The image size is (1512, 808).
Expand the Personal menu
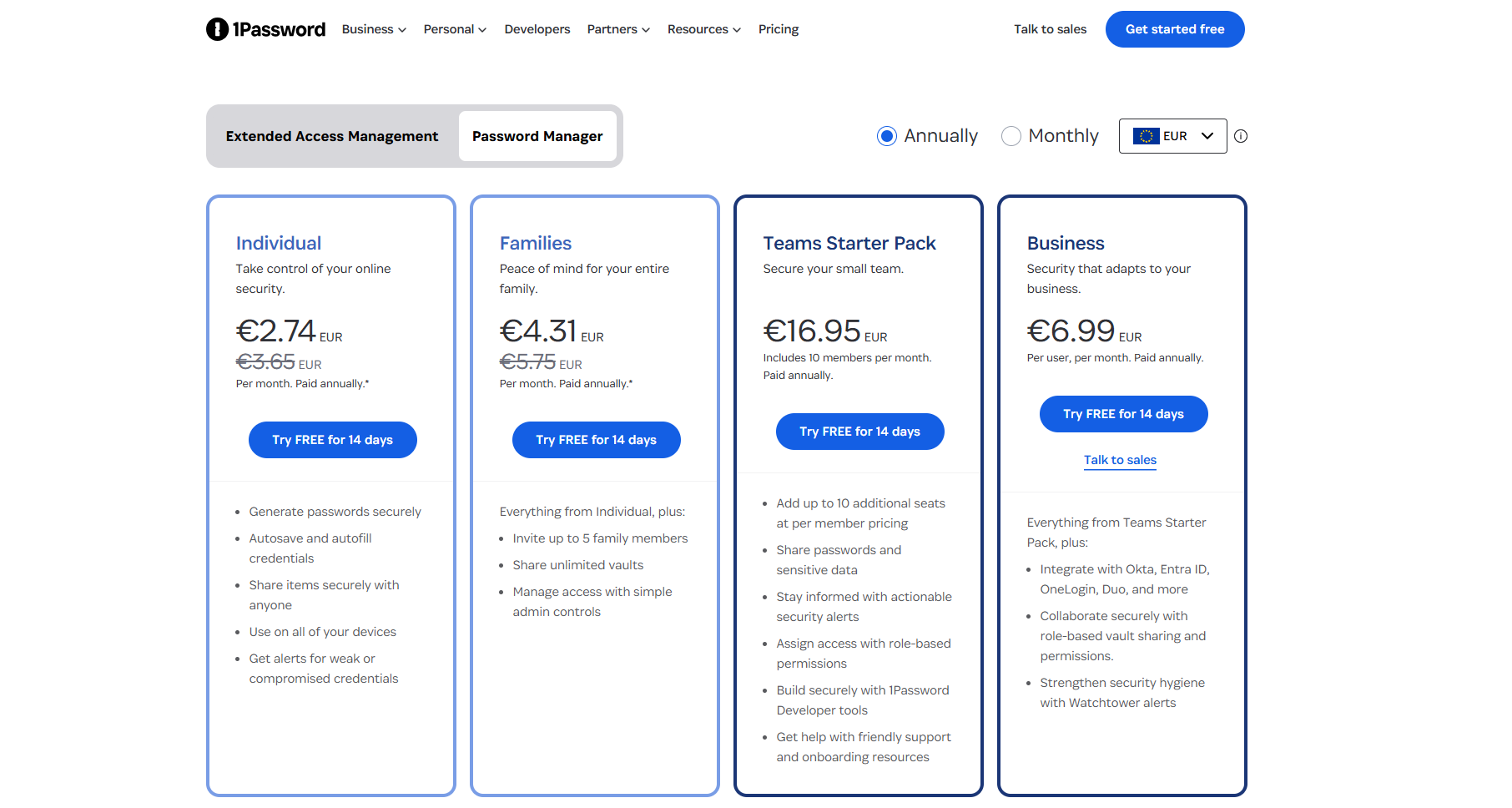(455, 29)
